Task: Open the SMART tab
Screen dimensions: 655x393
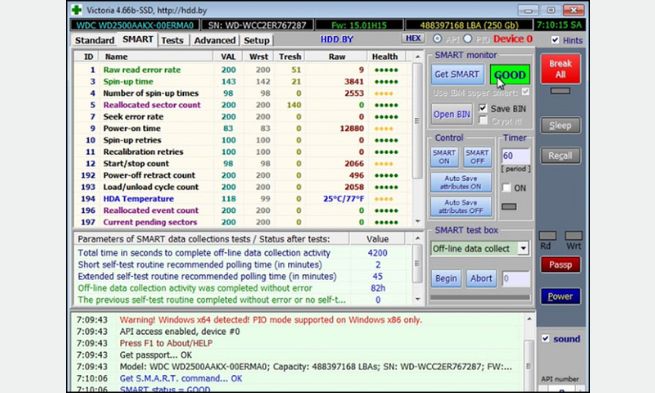Action: click(x=137, y=39)
